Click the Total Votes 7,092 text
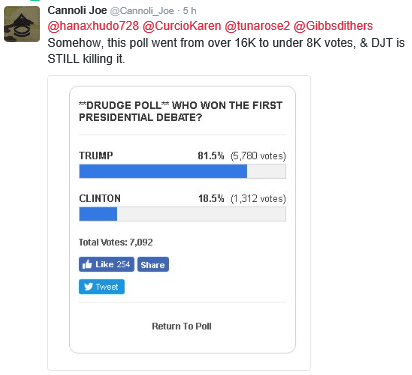Screen dimensions: 412x375 116,242
